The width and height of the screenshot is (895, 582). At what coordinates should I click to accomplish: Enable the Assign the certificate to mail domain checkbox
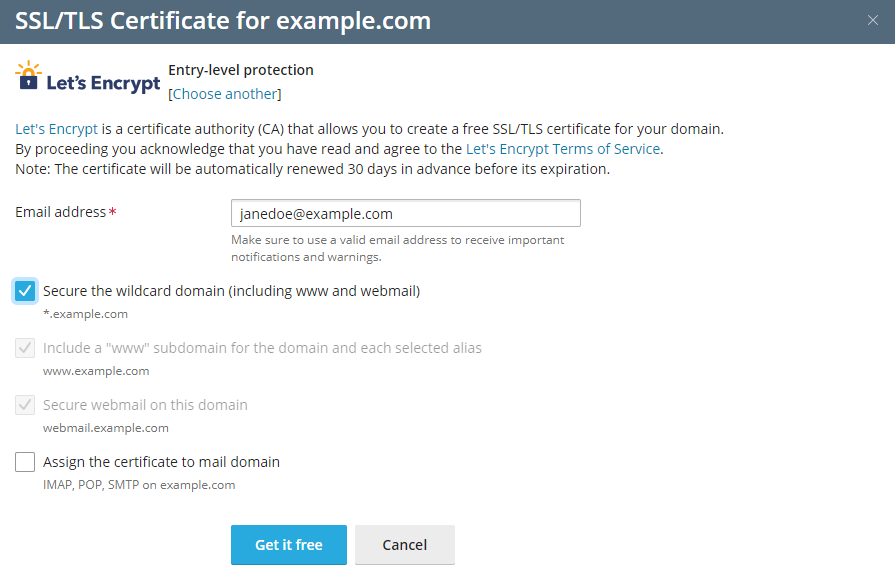tap(26, 462)
